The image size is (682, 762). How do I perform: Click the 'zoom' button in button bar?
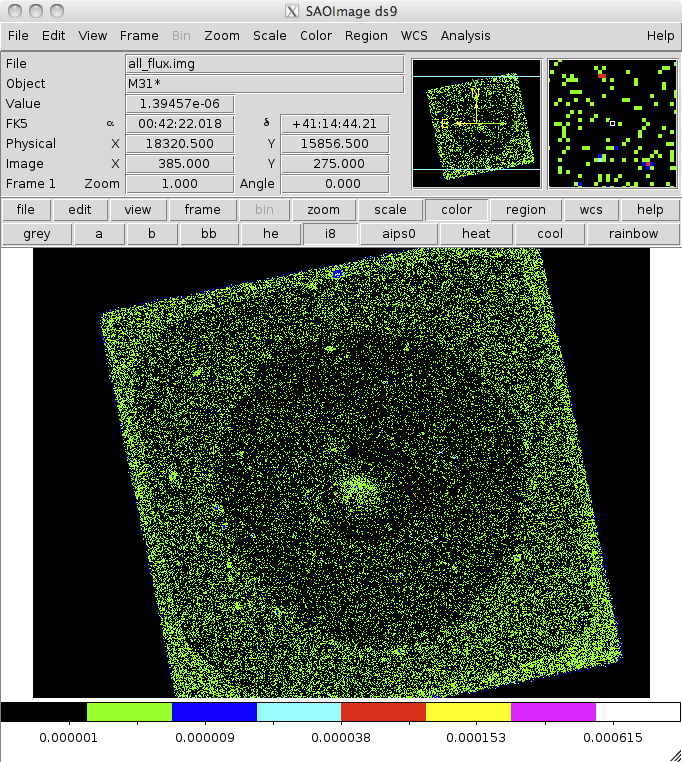(323, 210)
